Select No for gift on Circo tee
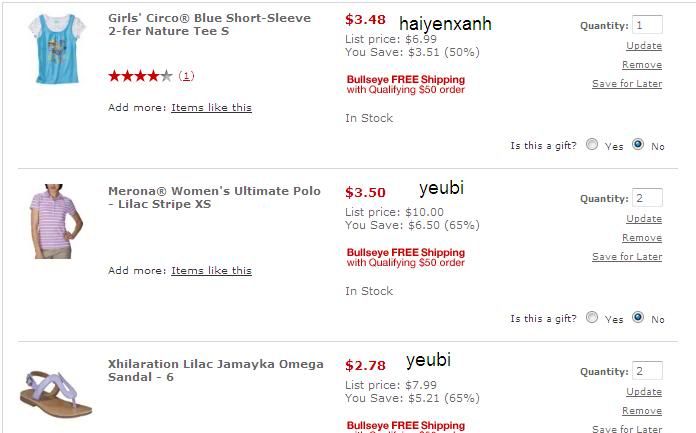 [x=638, y=145]
